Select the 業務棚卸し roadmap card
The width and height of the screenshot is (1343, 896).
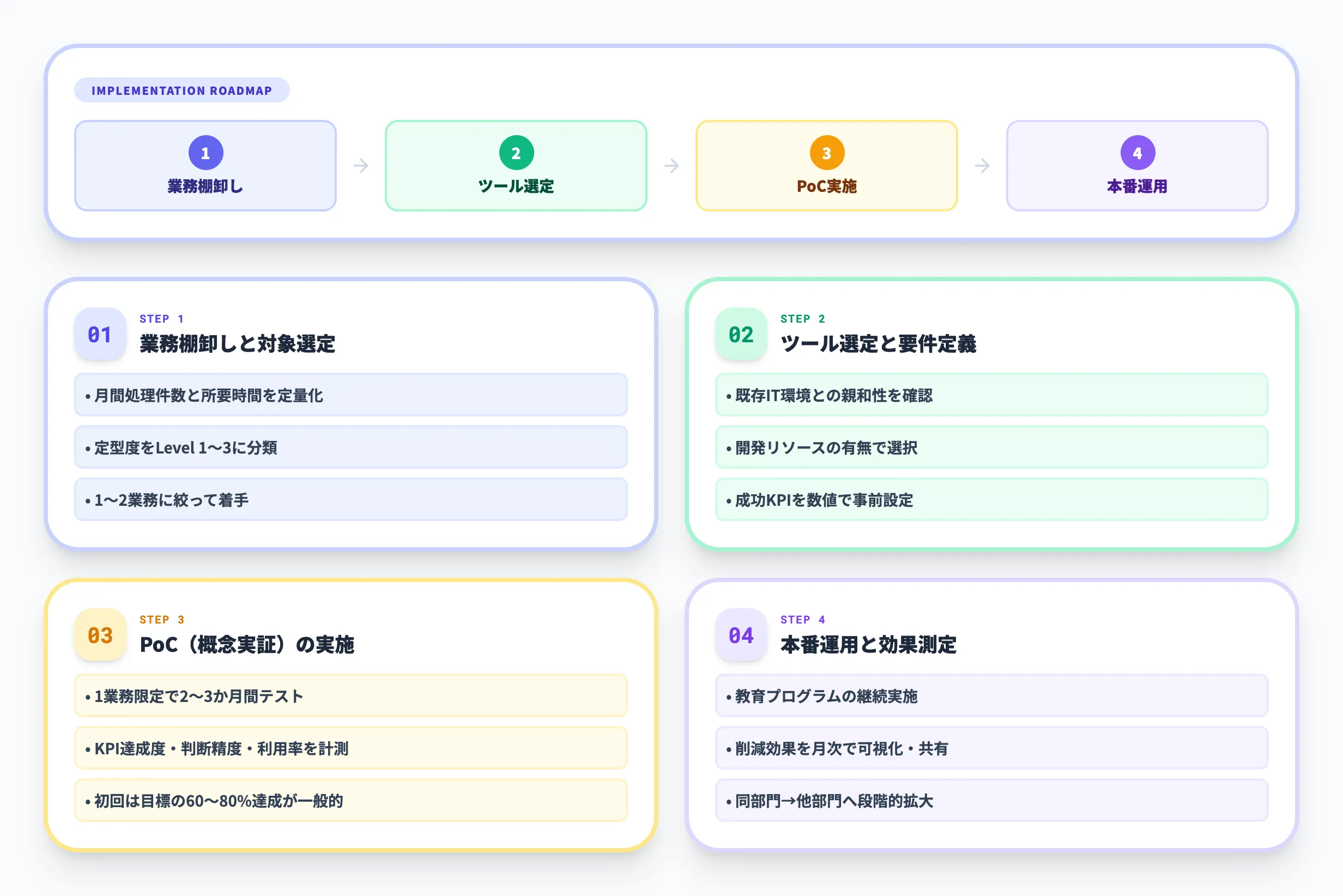click(x=204, y=165)
